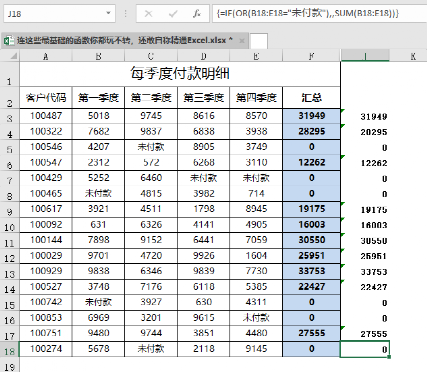Select row 19 header
Screen dimensions: 427x372
point(10,365)
